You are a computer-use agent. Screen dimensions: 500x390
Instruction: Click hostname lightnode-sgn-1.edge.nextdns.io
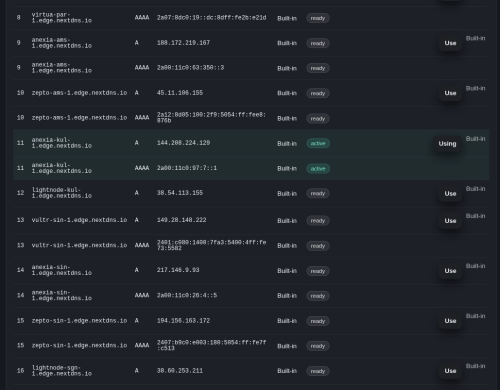tap(62, 371)
